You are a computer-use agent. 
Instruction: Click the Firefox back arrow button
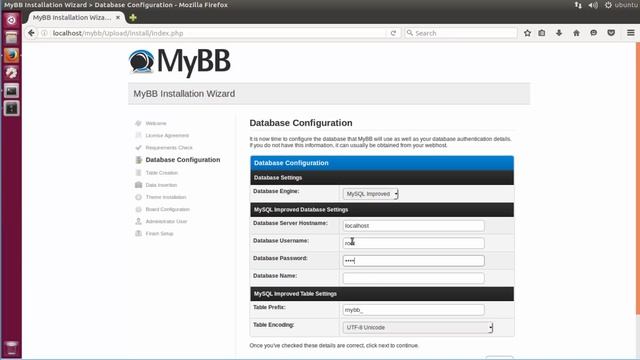pos(31,33)
